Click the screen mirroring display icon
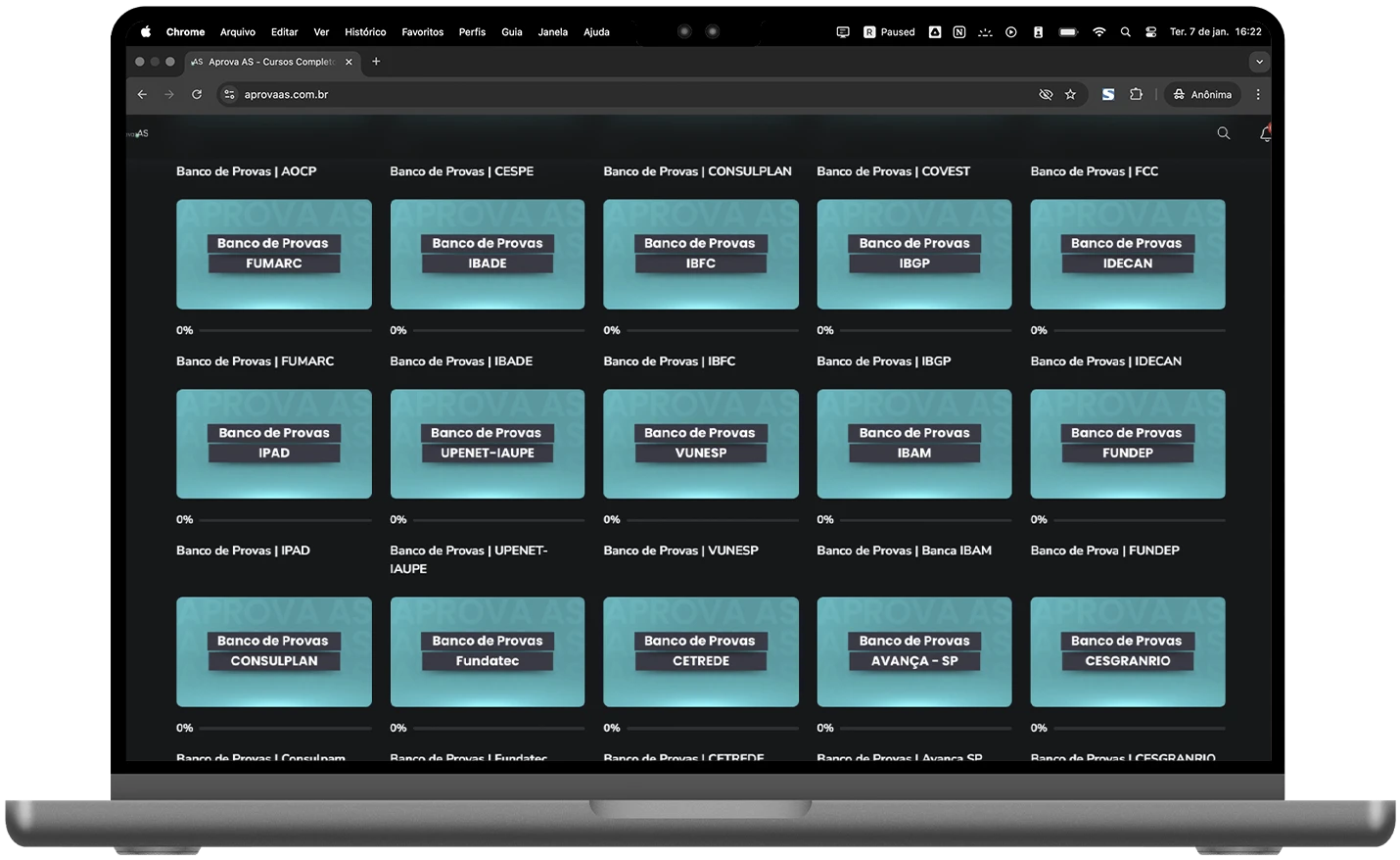 [x=843, y=32]
